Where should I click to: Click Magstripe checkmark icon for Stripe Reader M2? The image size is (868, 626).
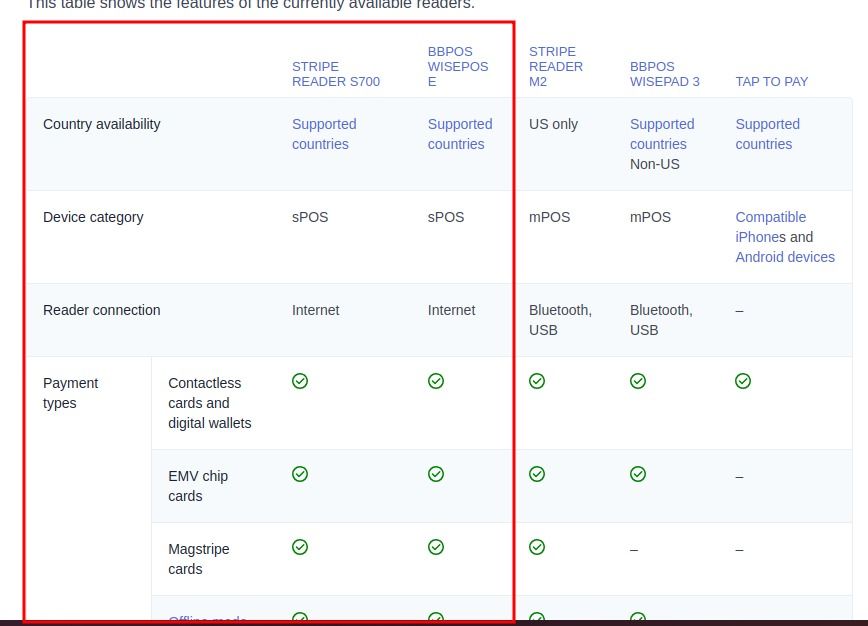coord(537,547)
